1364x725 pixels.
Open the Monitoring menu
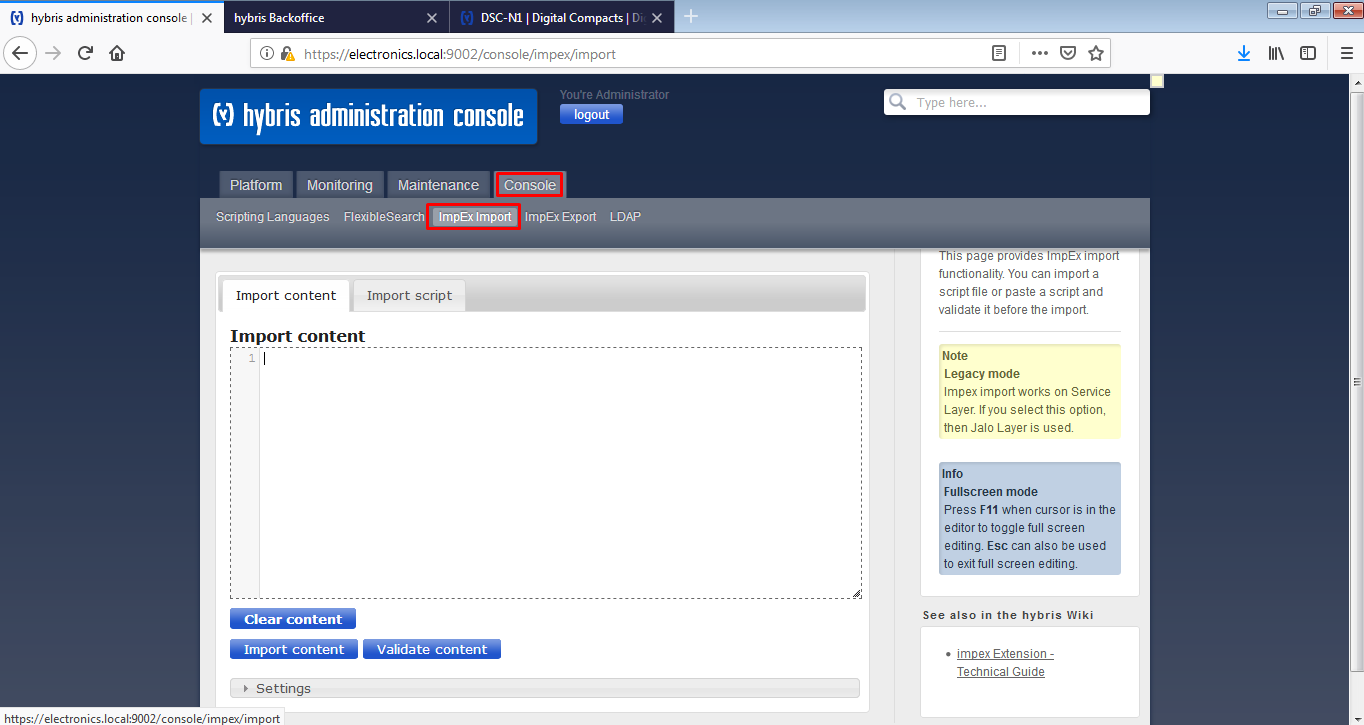point(339,184)
